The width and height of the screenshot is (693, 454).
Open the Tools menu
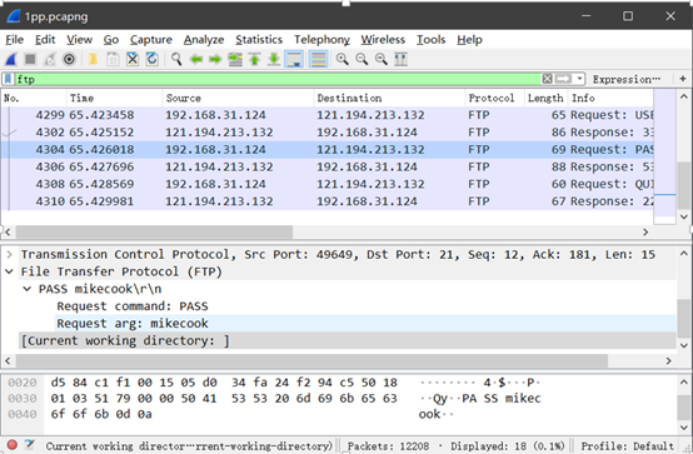431,39
